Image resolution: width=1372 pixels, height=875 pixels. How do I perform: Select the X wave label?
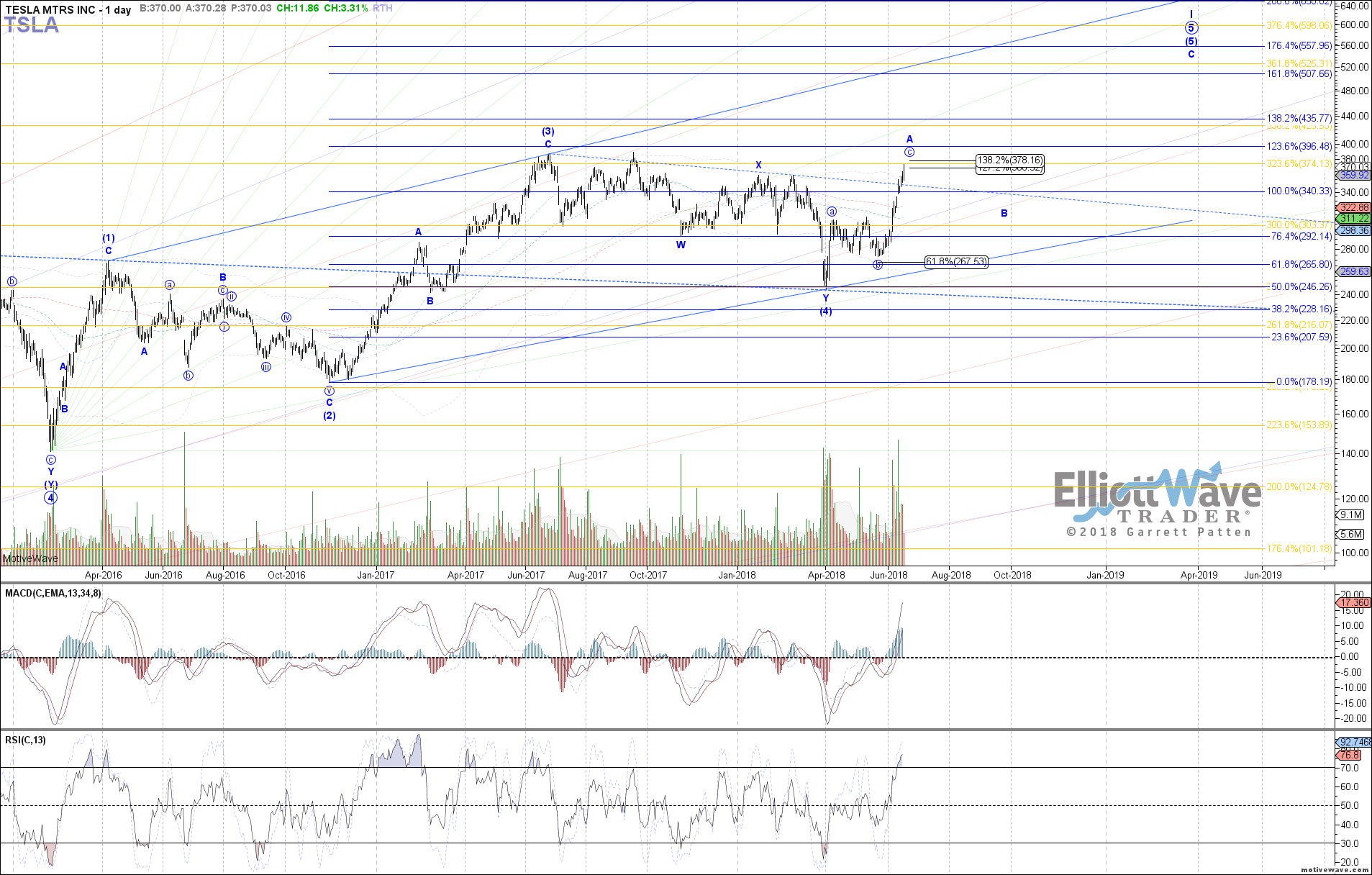[x=758, y=165]
